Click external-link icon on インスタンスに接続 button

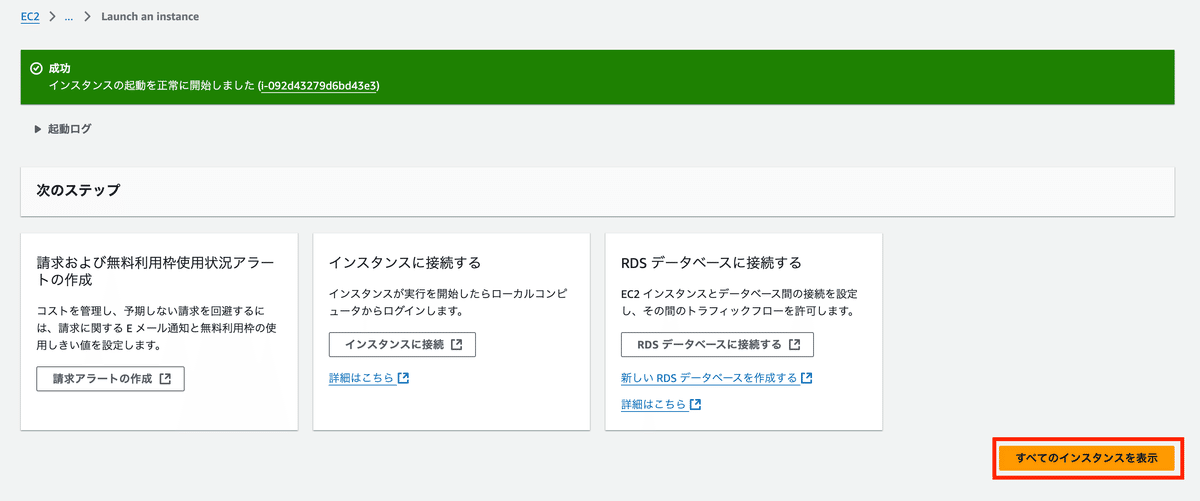(456, 345)
